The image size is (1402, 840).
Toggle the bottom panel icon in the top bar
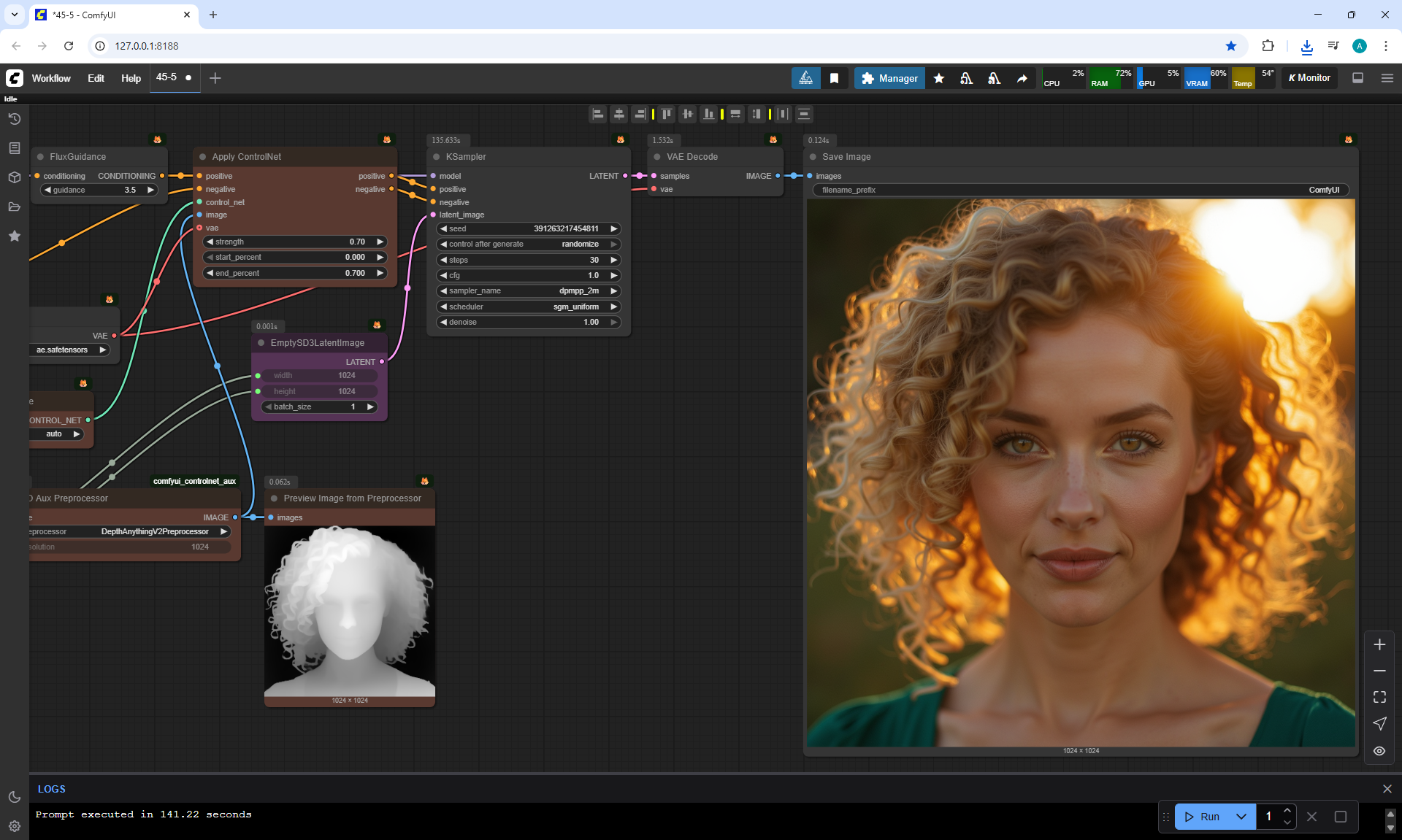pos(1357,78)
